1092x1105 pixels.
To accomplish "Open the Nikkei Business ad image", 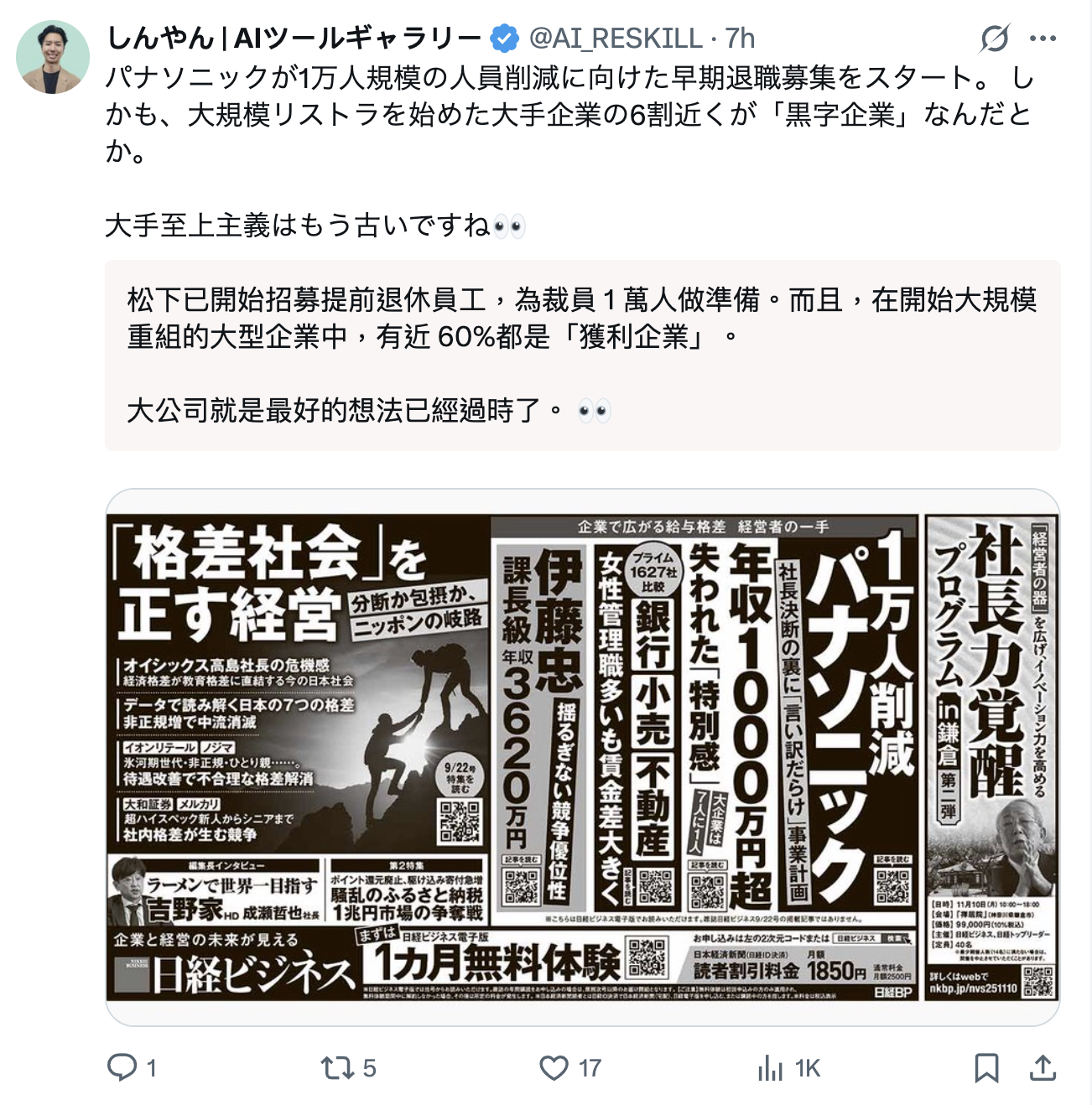I will click(583, 757).
